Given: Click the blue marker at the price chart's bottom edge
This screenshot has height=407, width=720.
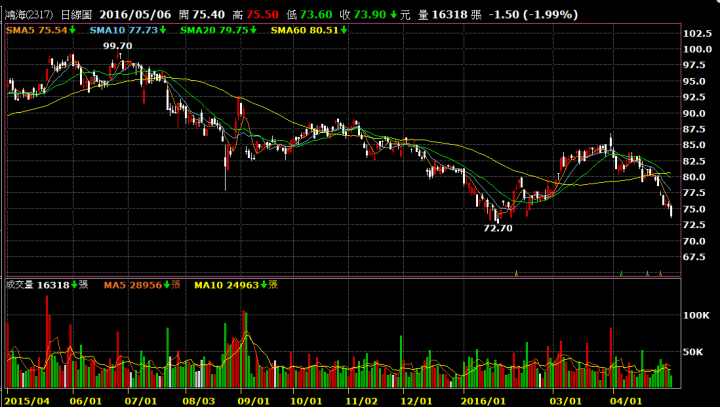Looking at the screenshot, I should point(647,273).
